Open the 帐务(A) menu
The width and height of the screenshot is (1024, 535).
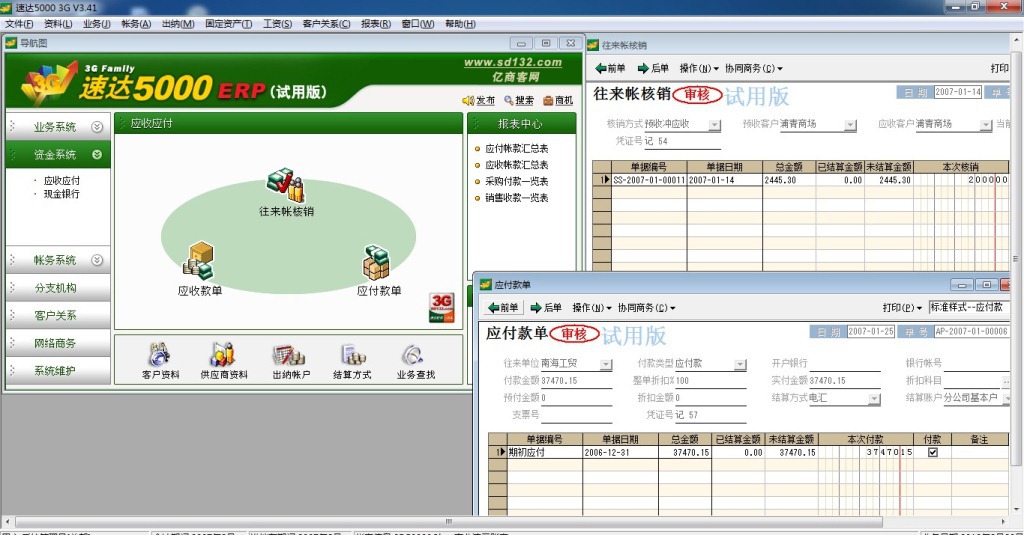(x=136, y=24)
